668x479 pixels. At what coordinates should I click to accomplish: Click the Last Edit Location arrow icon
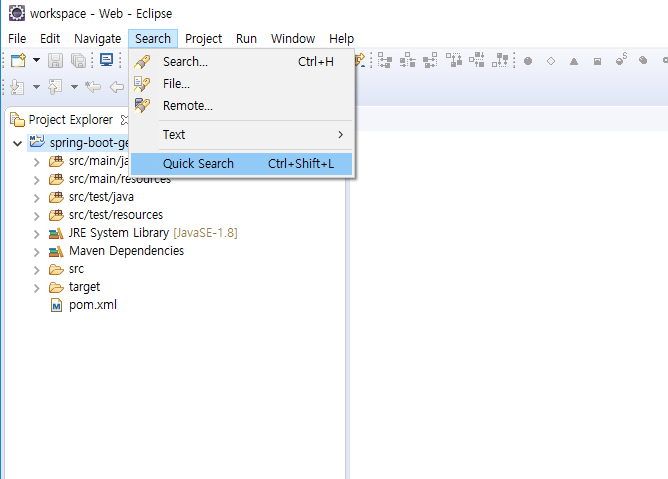click(x=93, y=87)
